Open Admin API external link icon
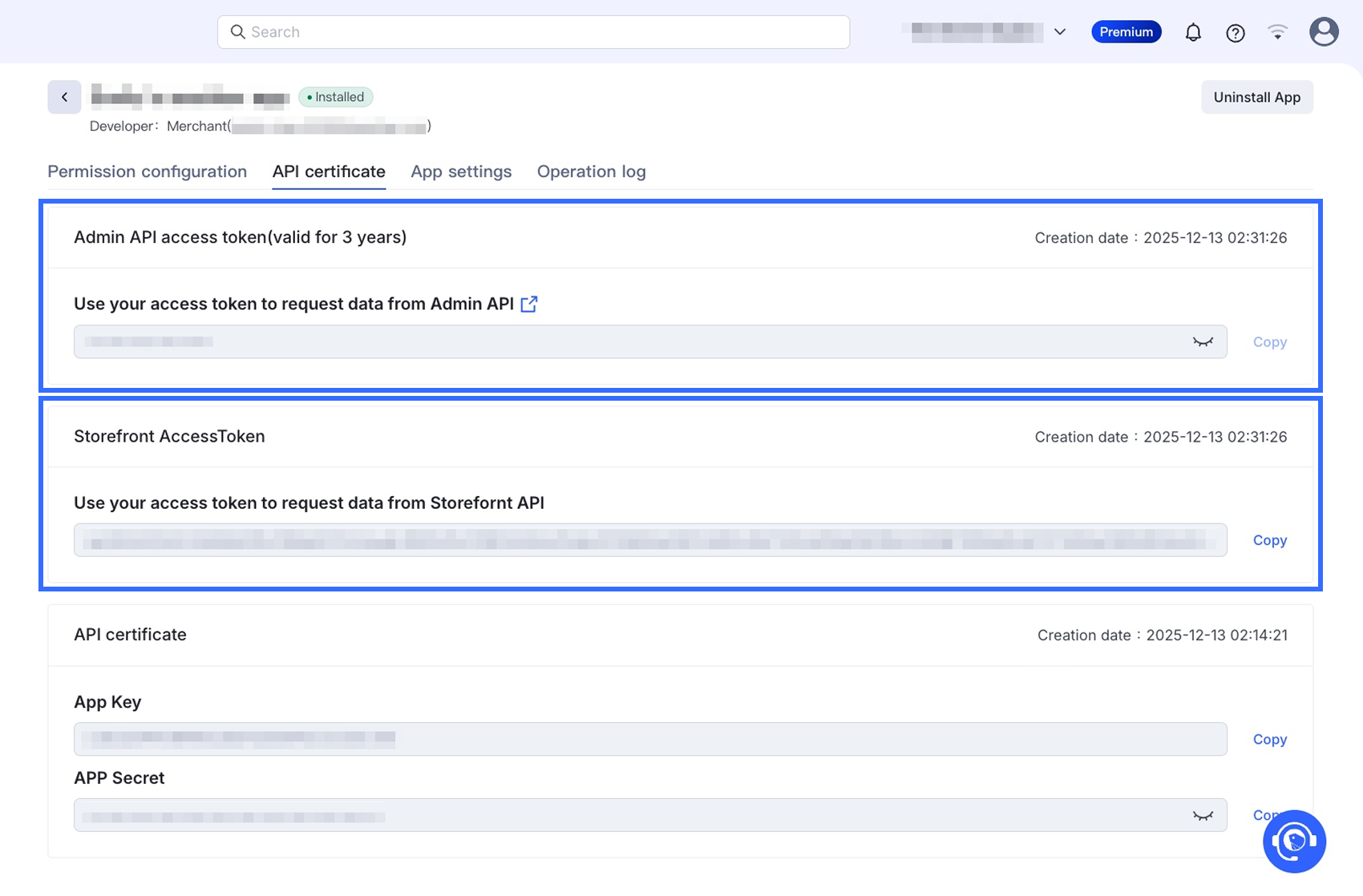 pos(529,304)
